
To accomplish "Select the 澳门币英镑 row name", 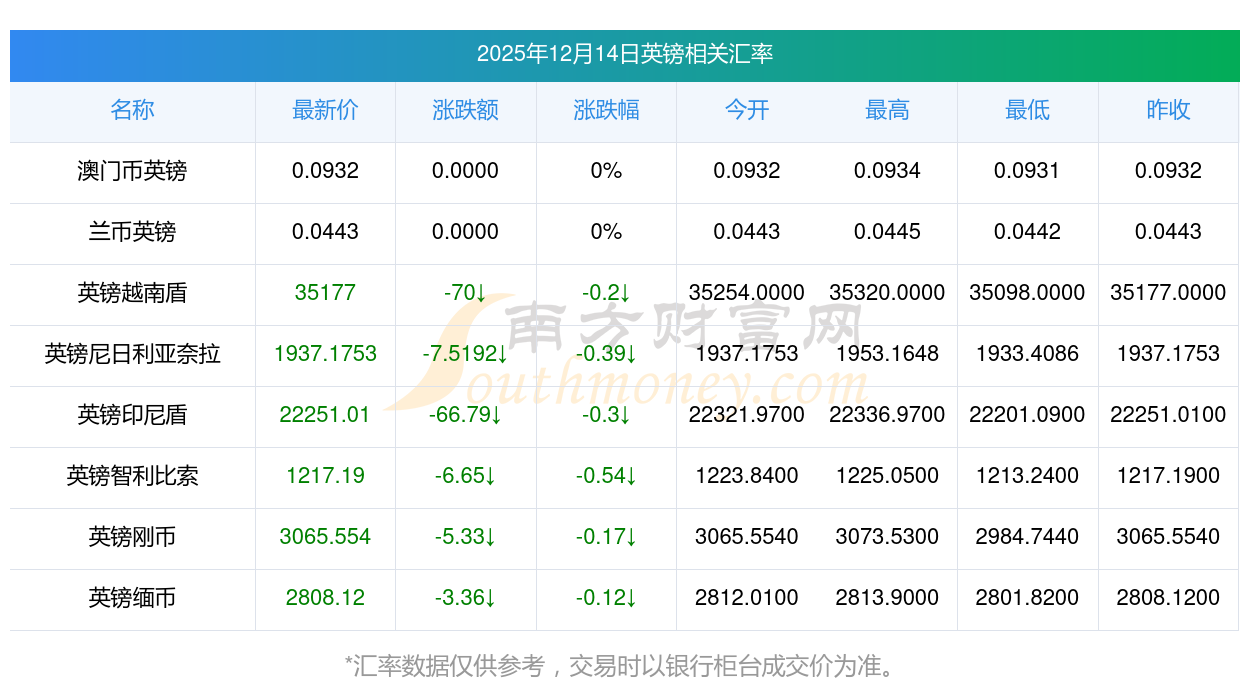I will coord(132,171).
